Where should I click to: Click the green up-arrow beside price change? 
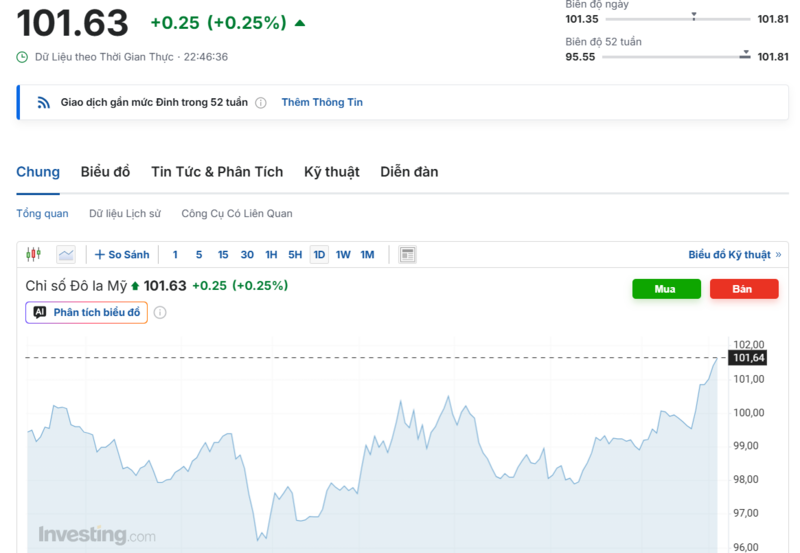point(300,23)
